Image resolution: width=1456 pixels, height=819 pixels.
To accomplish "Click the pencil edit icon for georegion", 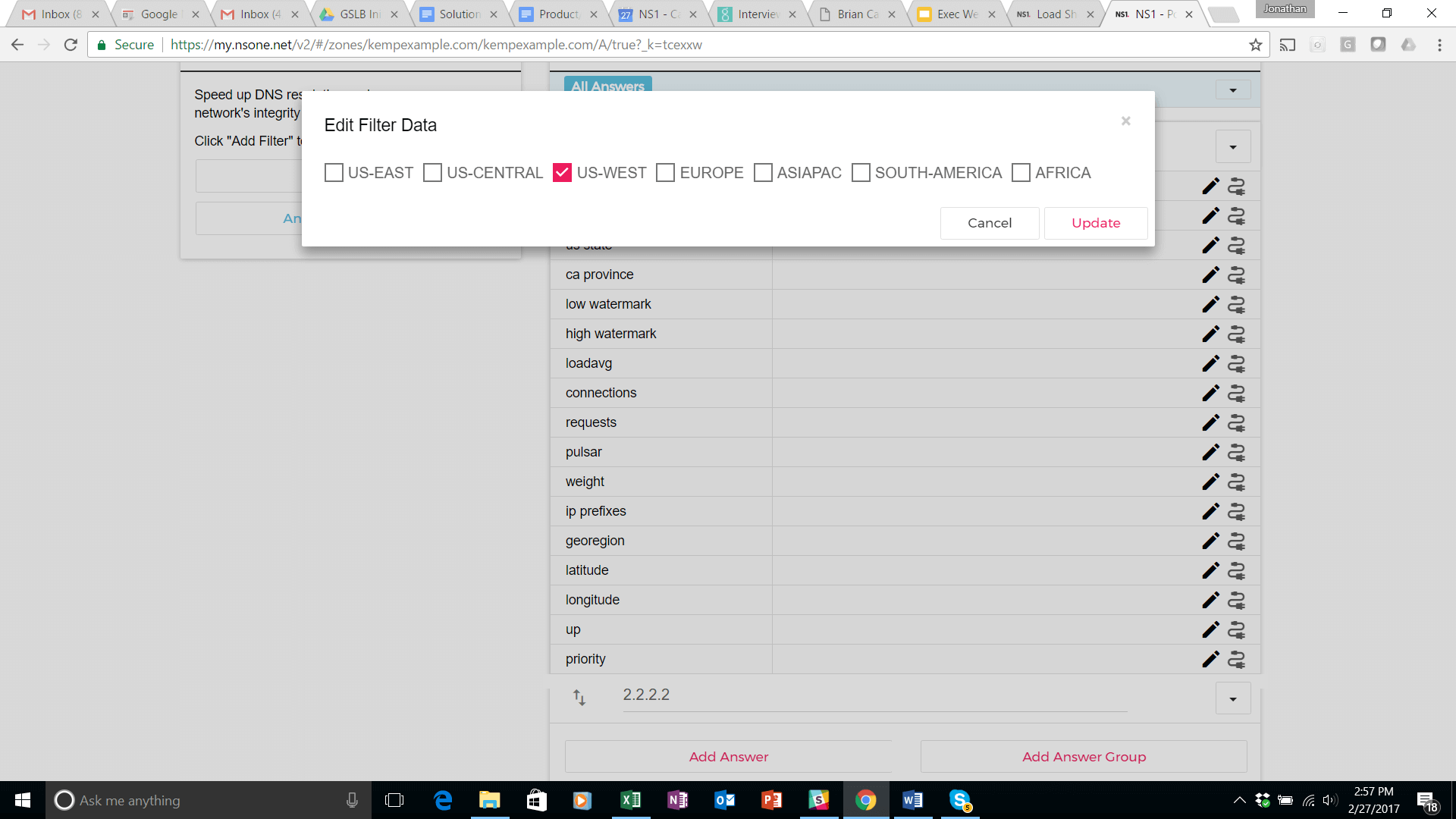I will click(x=1210, y=541).
